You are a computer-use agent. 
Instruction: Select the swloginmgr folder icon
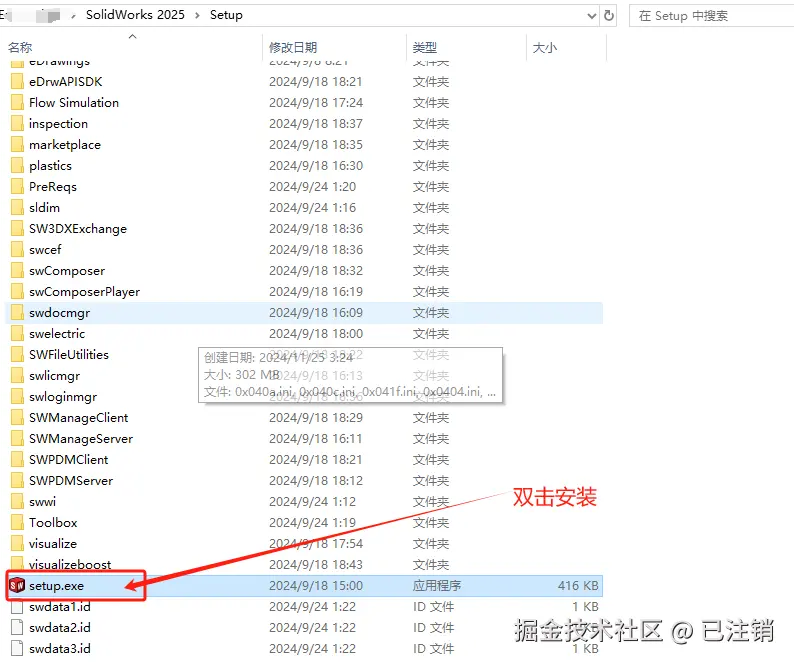(17, 397)
